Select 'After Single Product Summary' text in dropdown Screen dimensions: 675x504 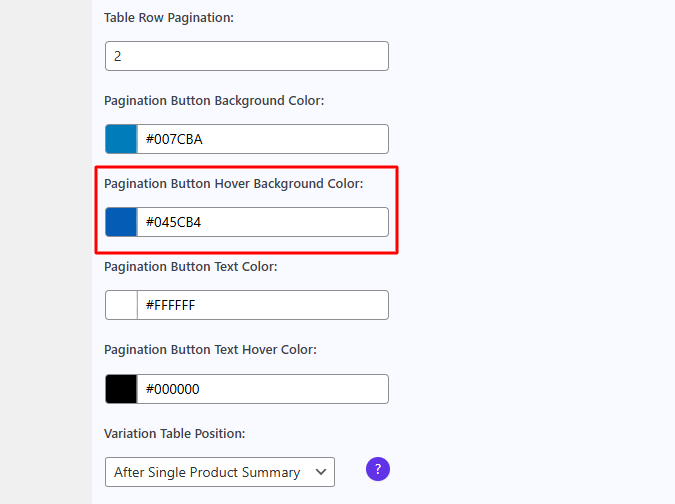[207, 472]
